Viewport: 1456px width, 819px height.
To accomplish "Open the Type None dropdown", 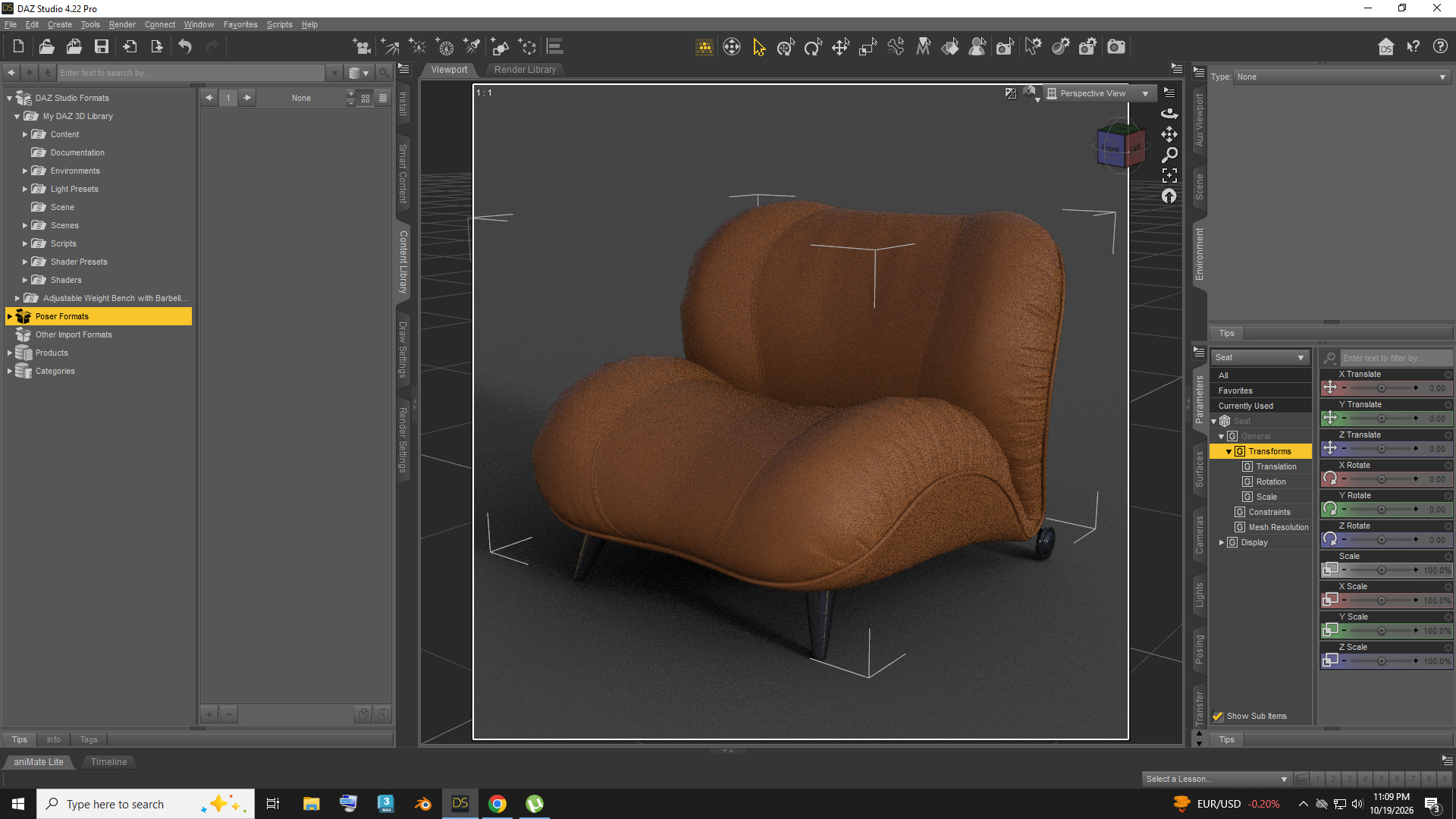I will [1341, 77].
